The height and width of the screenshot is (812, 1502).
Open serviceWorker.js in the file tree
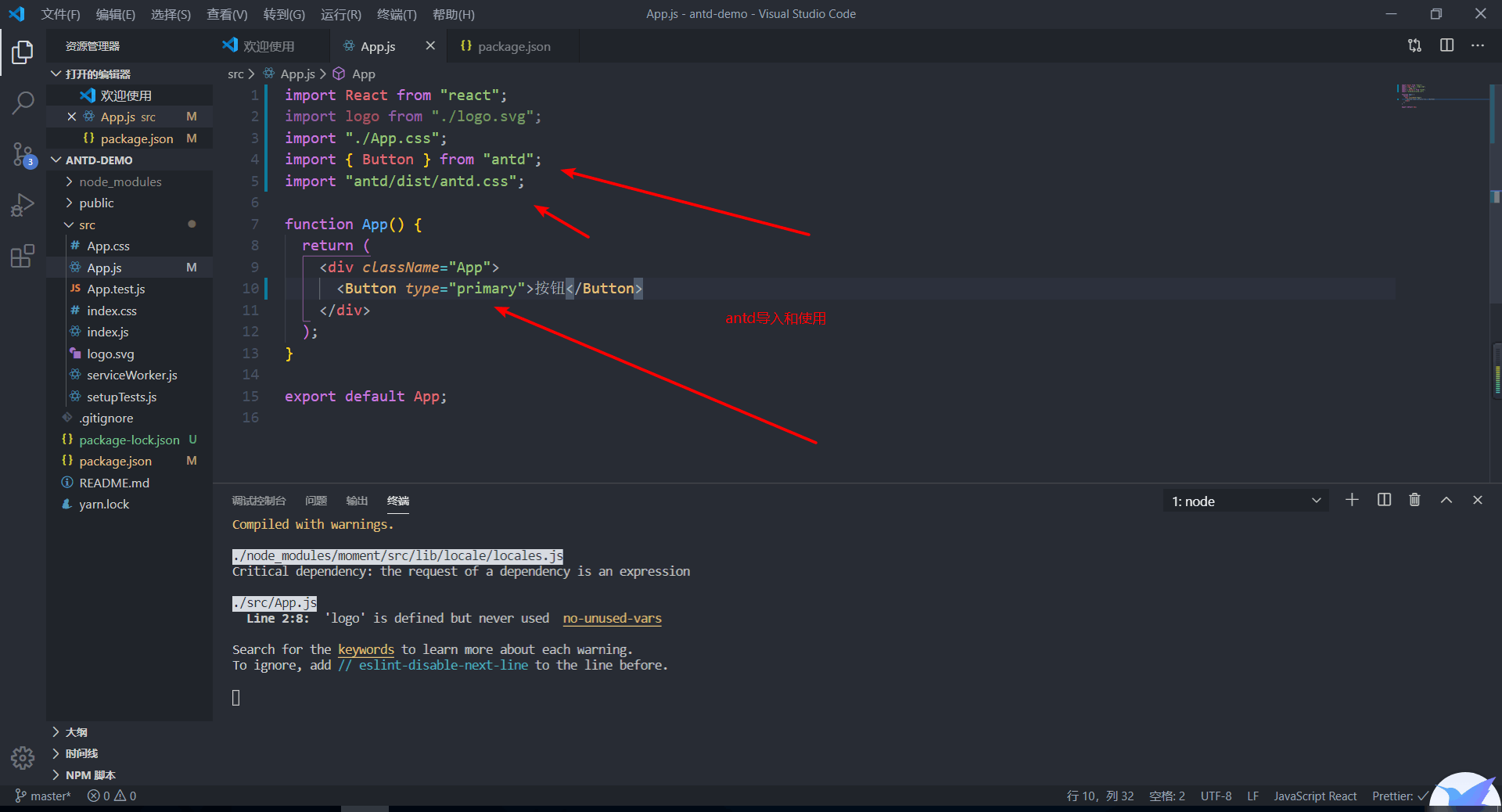pos(129,375)
